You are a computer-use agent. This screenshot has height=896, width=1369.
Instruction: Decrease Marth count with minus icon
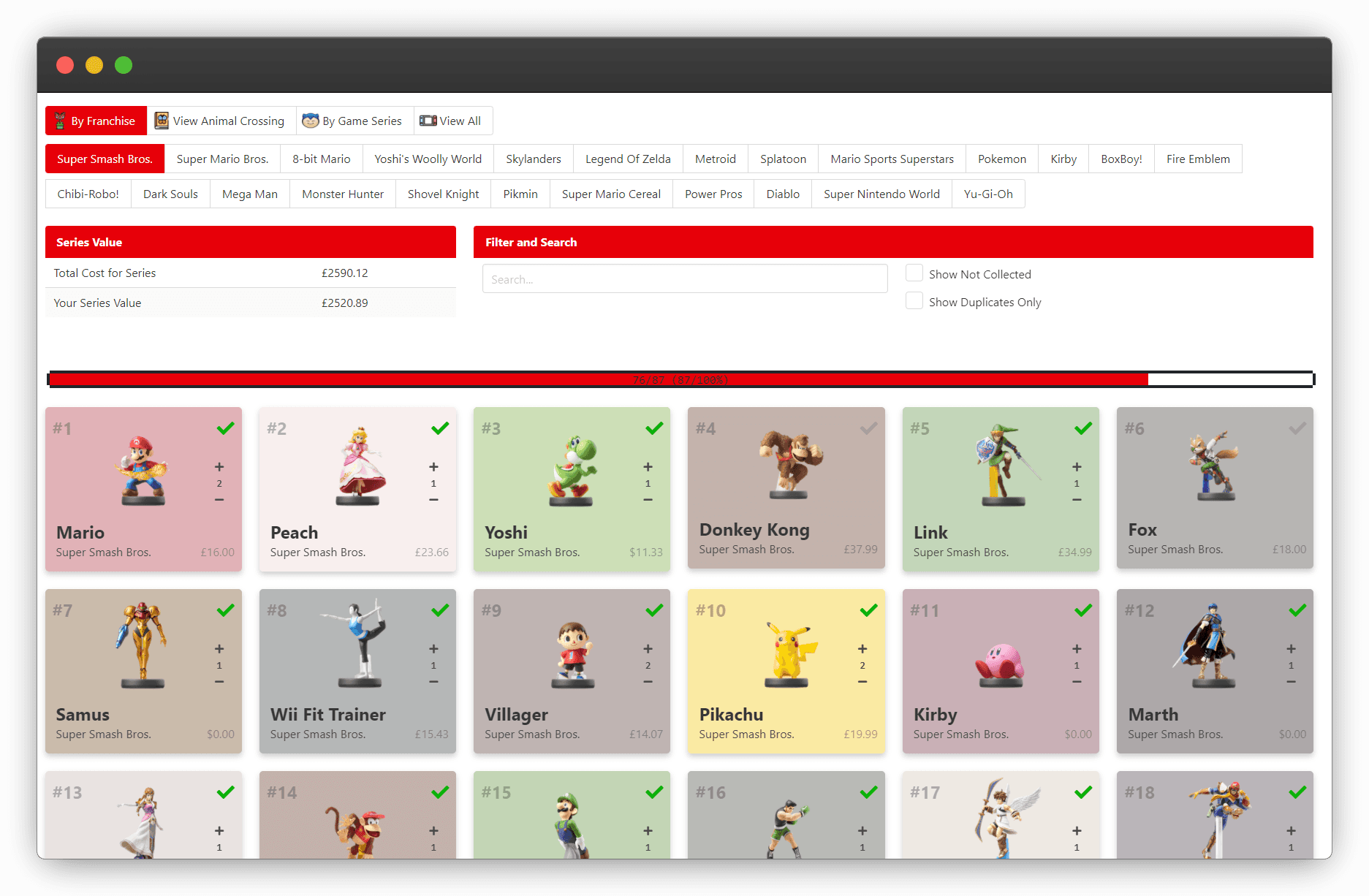tap(1292, 682)
